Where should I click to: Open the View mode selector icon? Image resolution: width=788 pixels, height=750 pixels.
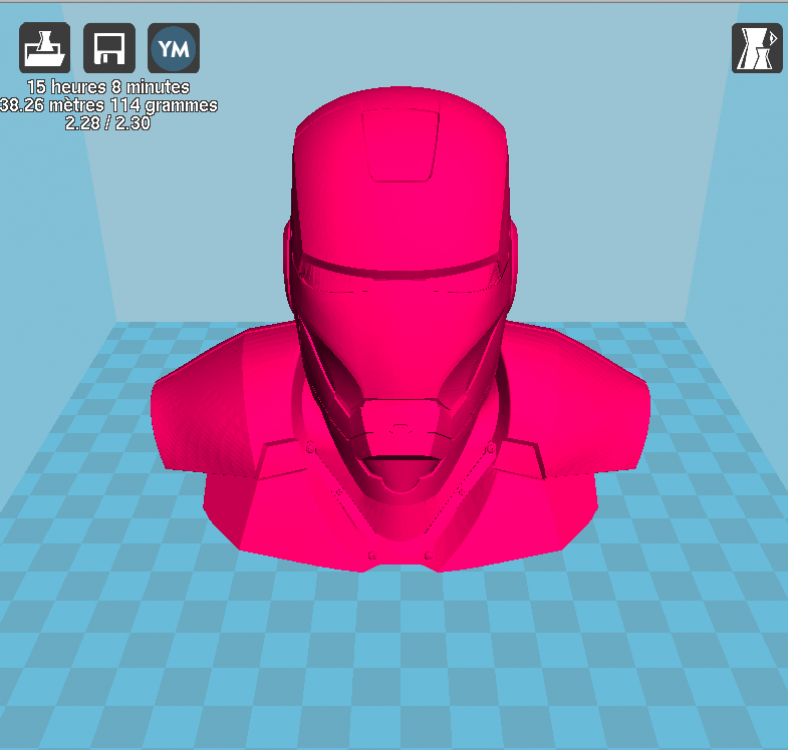click(757, 48)
